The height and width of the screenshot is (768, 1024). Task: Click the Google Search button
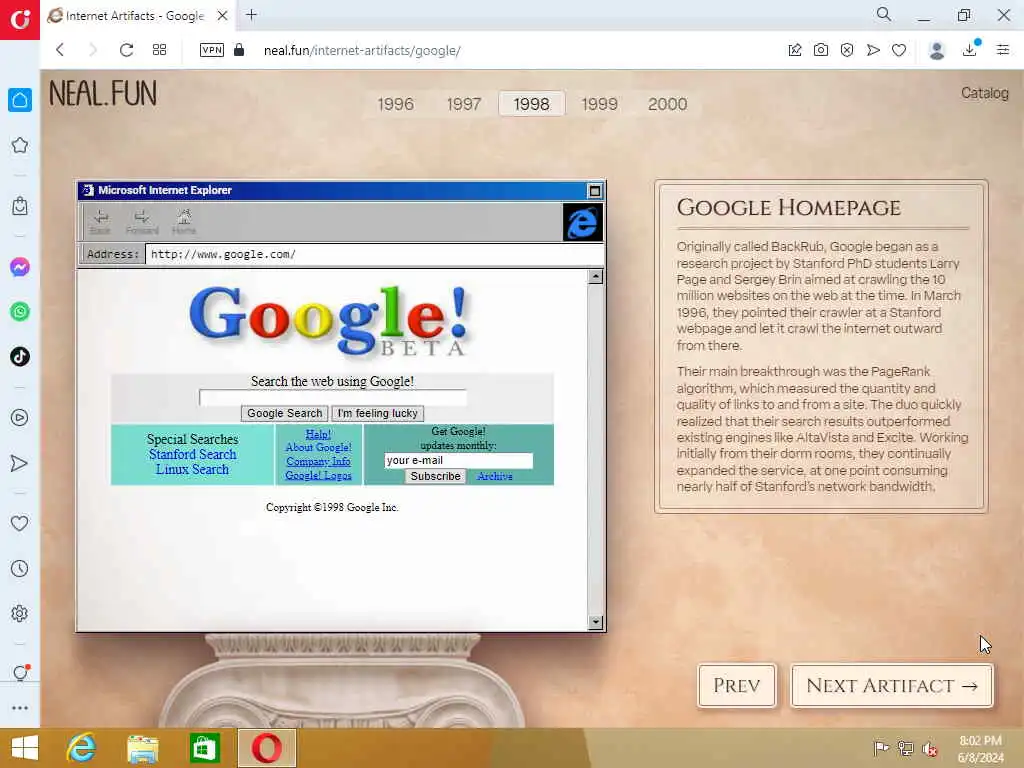(x=284, y=413)
